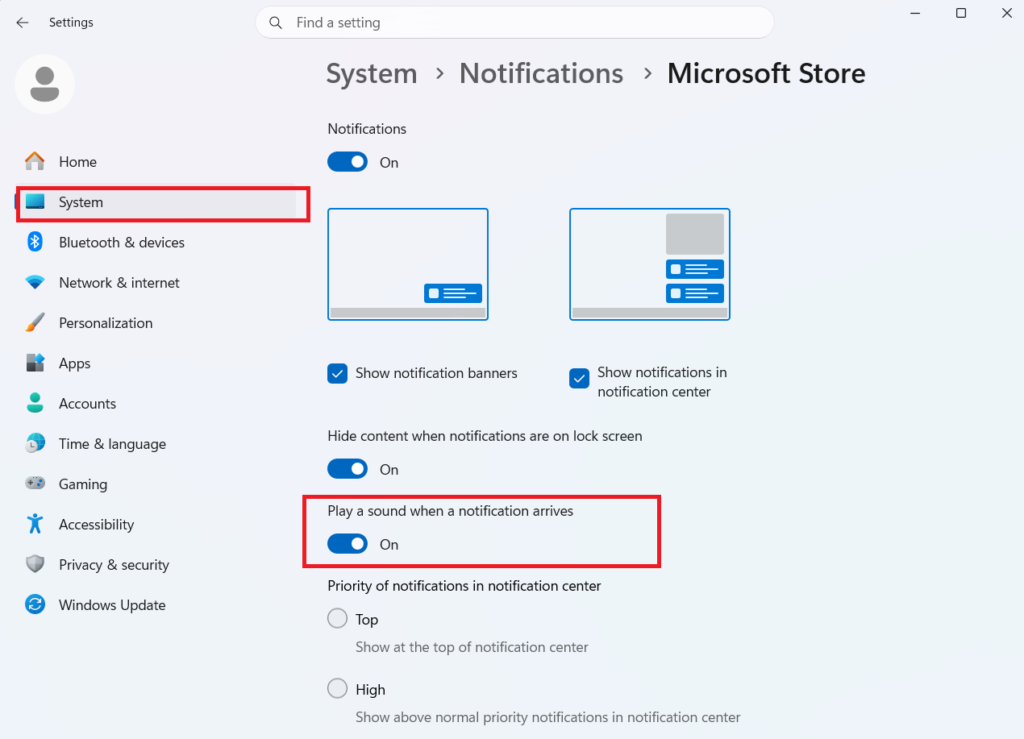The image size is (1024, 739).
Task: Uncheck Show notifications in notification center
Action: (x=579, y=379)
